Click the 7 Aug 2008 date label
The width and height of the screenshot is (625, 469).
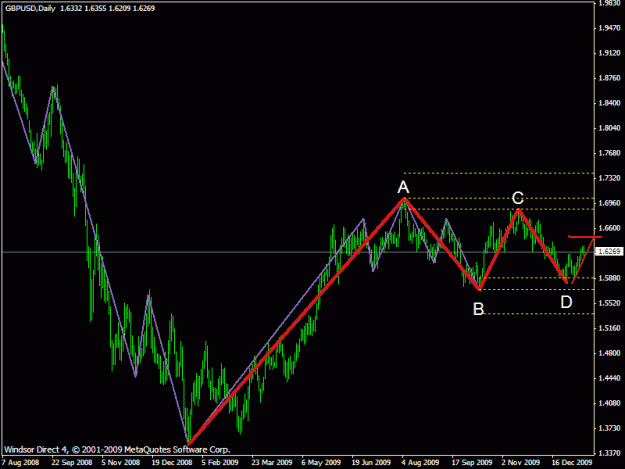tap(20, 463)
